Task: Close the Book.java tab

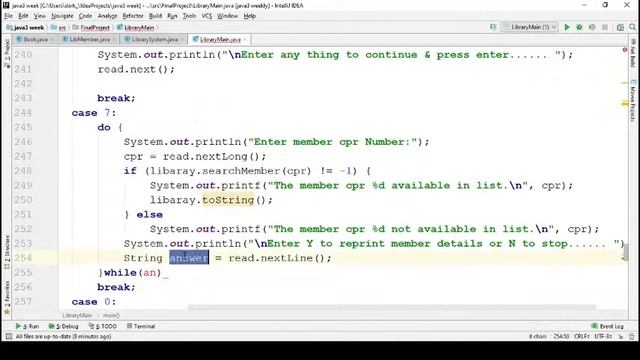Action: point(52,40)
